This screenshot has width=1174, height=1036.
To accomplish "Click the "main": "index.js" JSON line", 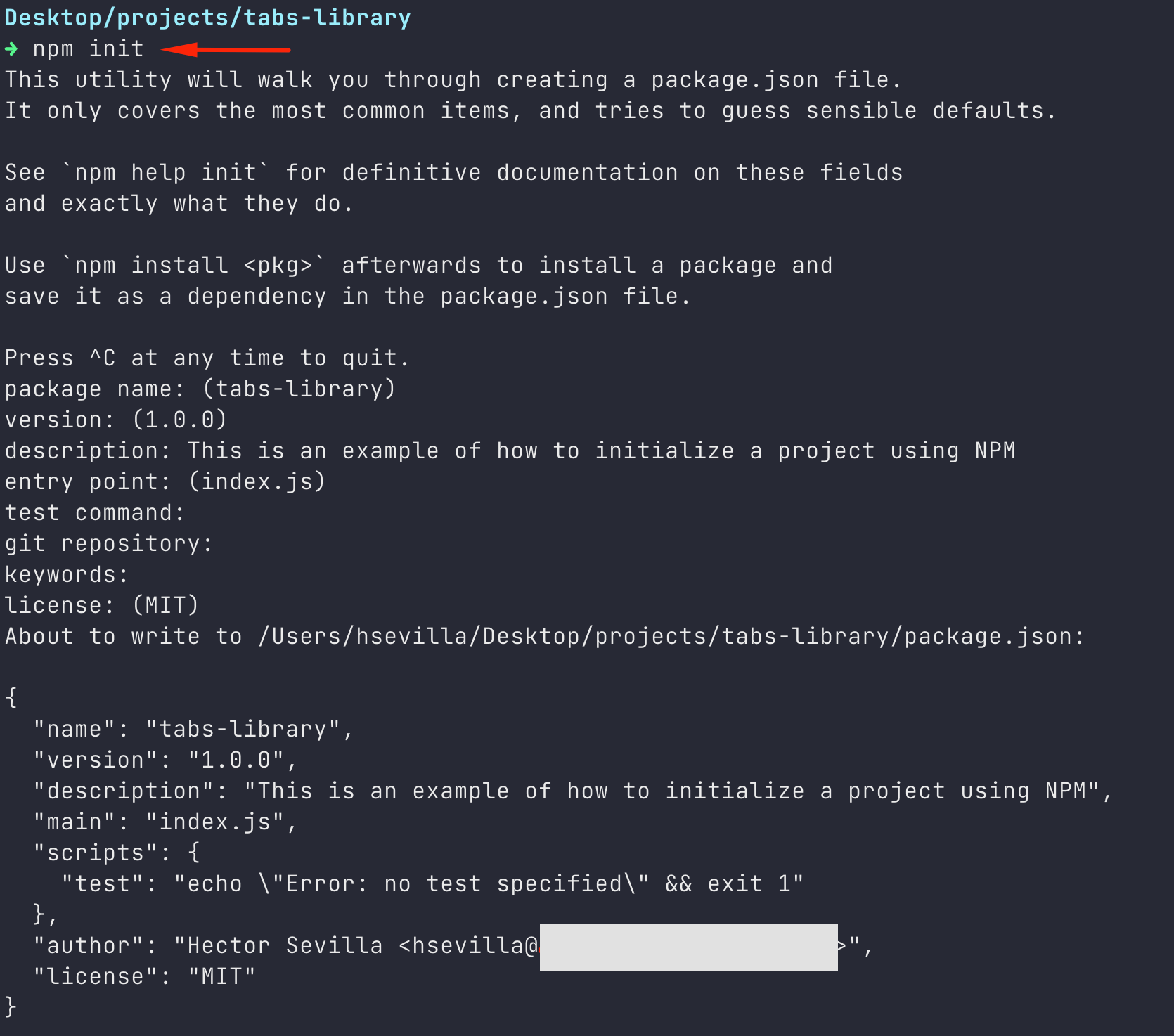I will pyautogui.click(x=166, y=822).
